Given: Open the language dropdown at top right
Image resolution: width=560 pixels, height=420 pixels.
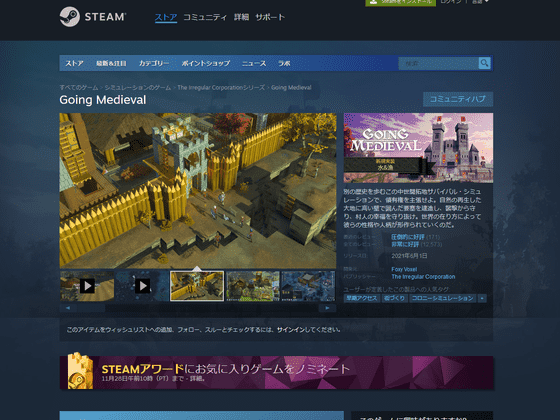Looking at the screenshot, I should [480, 2].
